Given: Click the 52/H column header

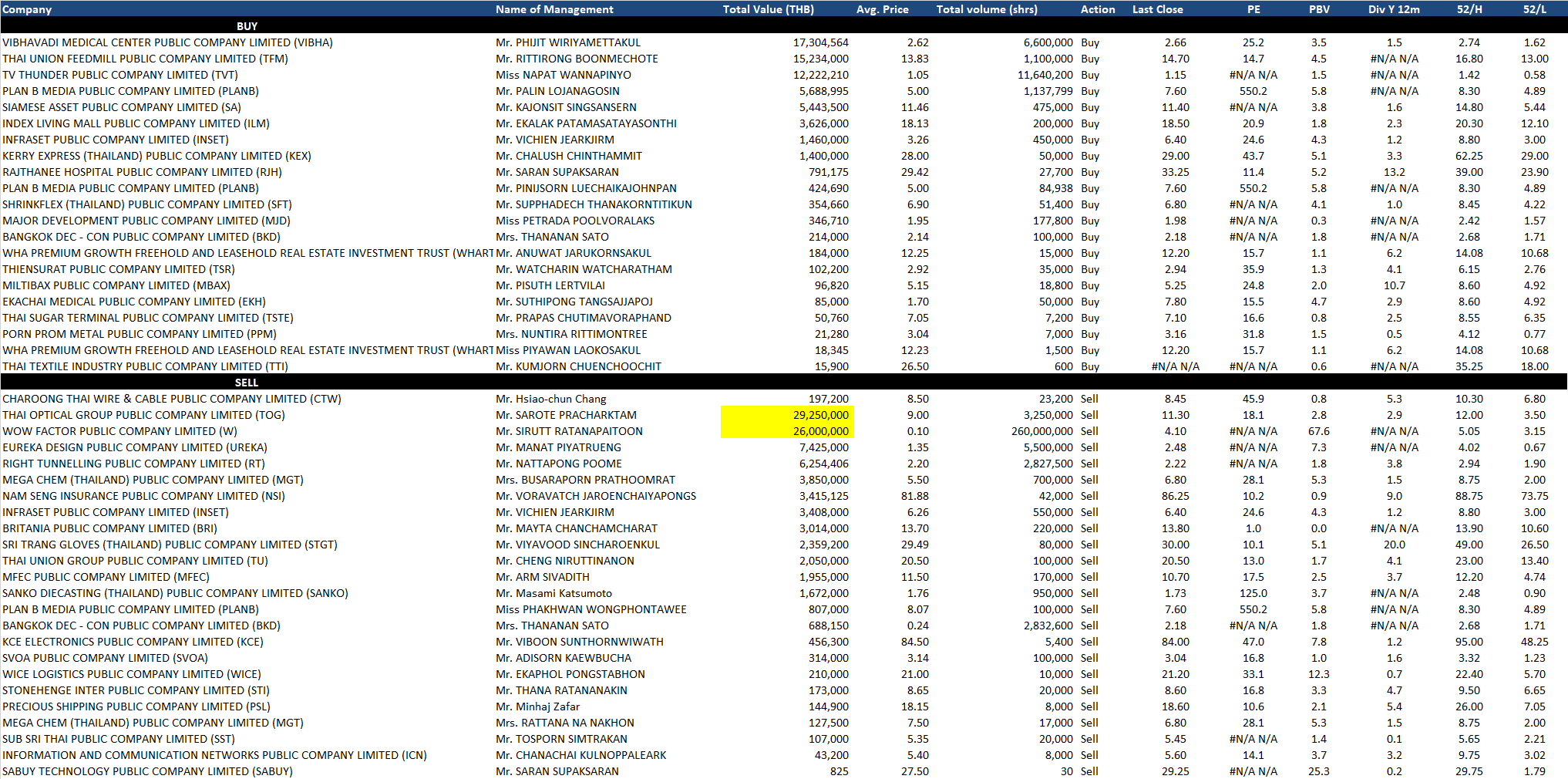Looking at the screenshot, I should pos(1469,9).
